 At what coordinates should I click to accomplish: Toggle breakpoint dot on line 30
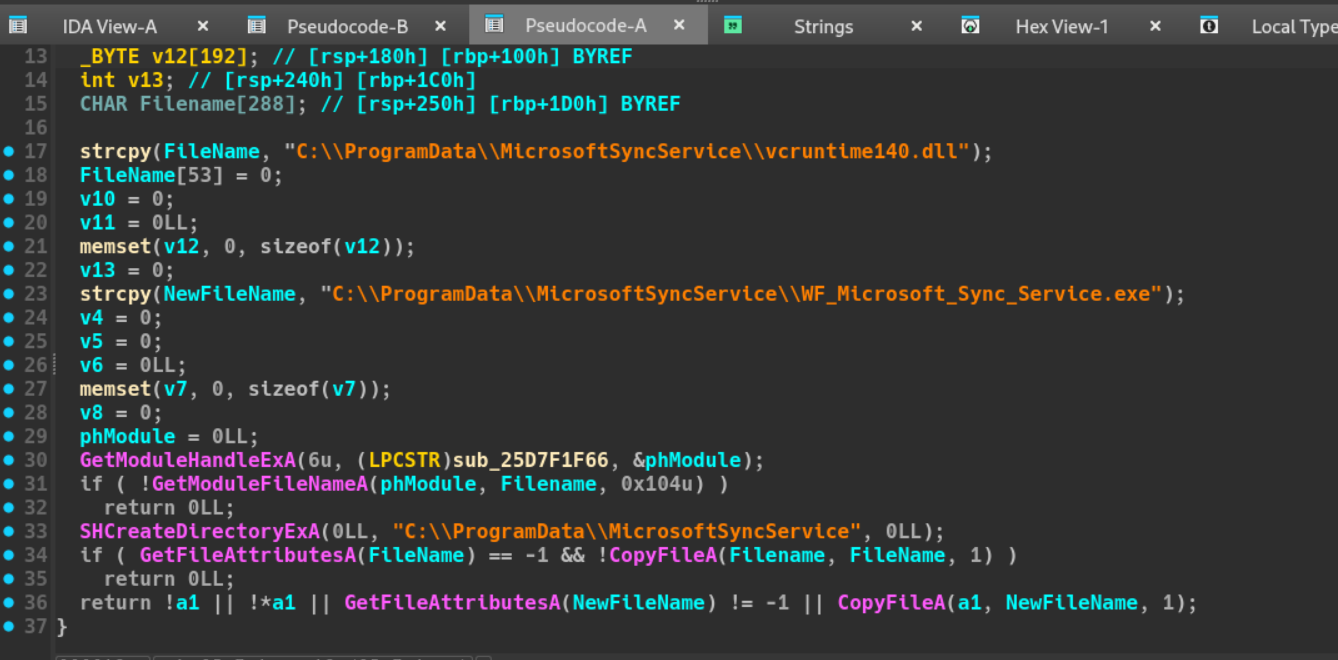click(9, 460)
